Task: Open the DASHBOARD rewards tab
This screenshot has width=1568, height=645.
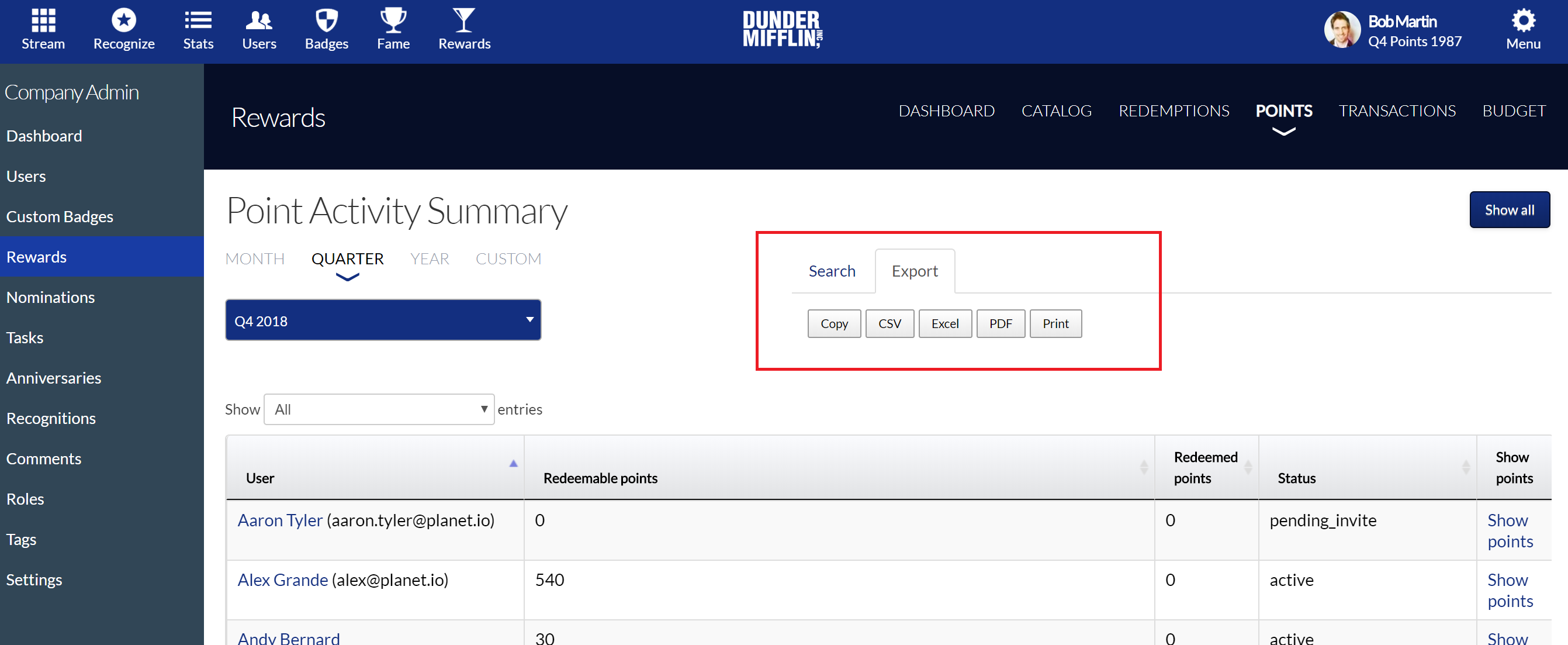Action: [947, 111]
